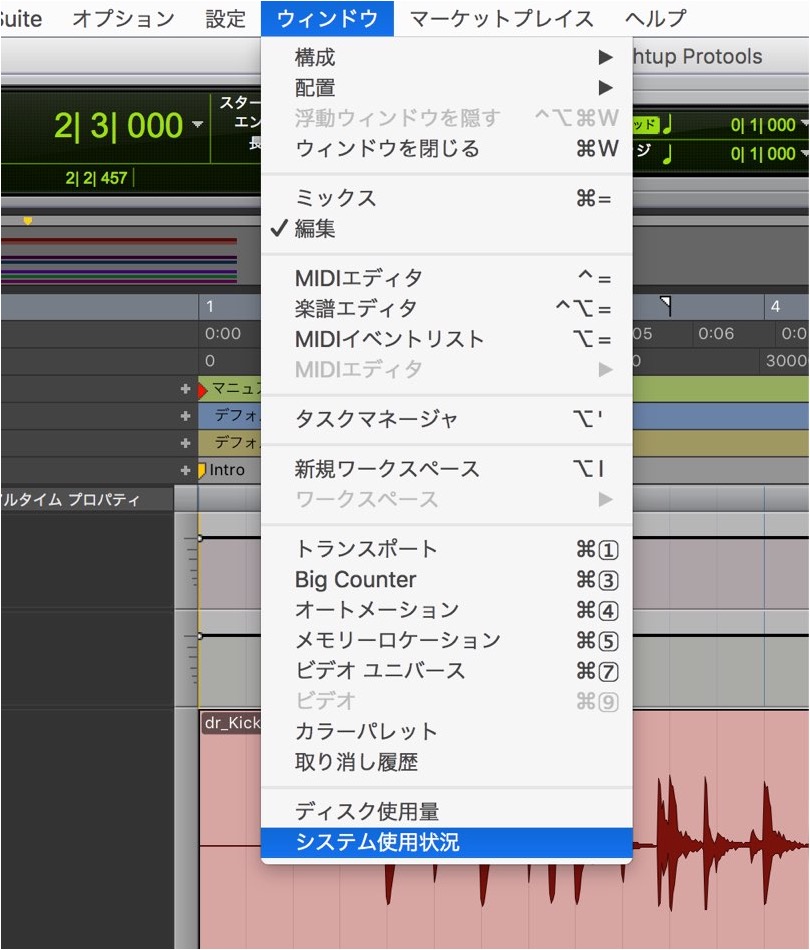Click the yellow marker in universe view
This screenshot has height=950, width=810.
point(27,221)
